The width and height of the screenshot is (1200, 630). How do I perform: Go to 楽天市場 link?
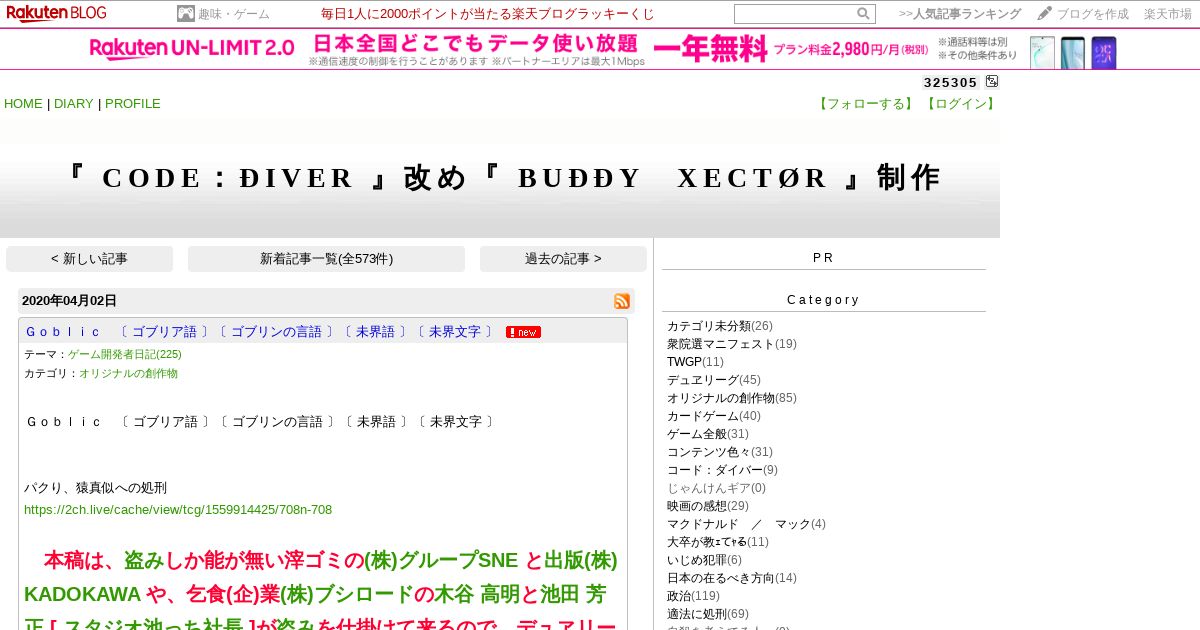click(x=1168, y=14)
